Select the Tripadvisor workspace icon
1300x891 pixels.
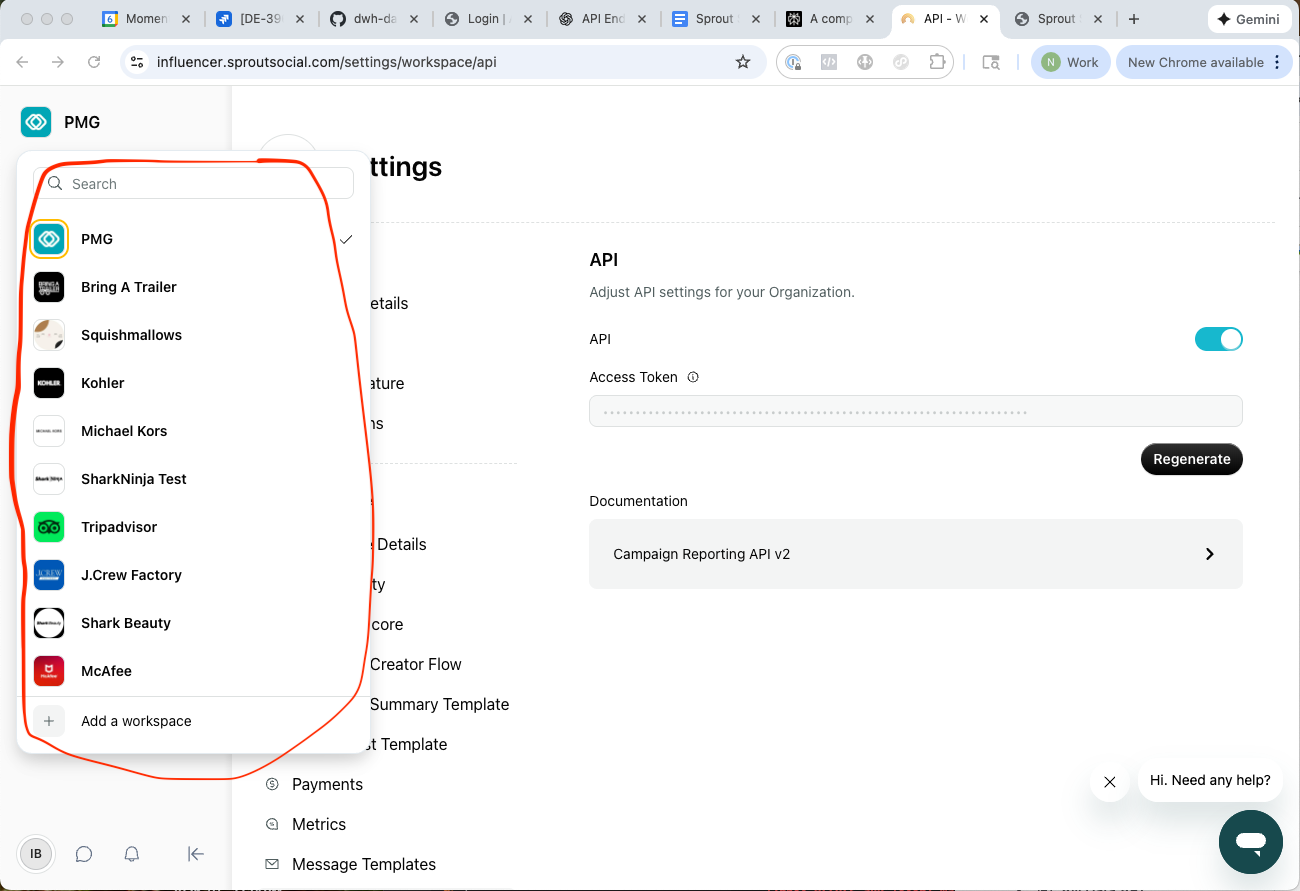click(49, 527)
